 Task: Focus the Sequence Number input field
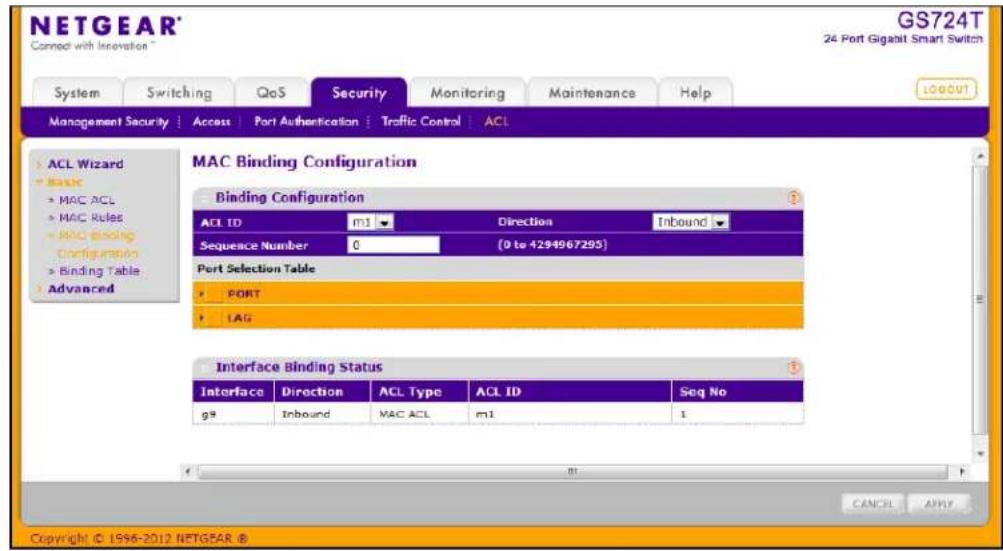pyautogui.click(x=393, y=245)
